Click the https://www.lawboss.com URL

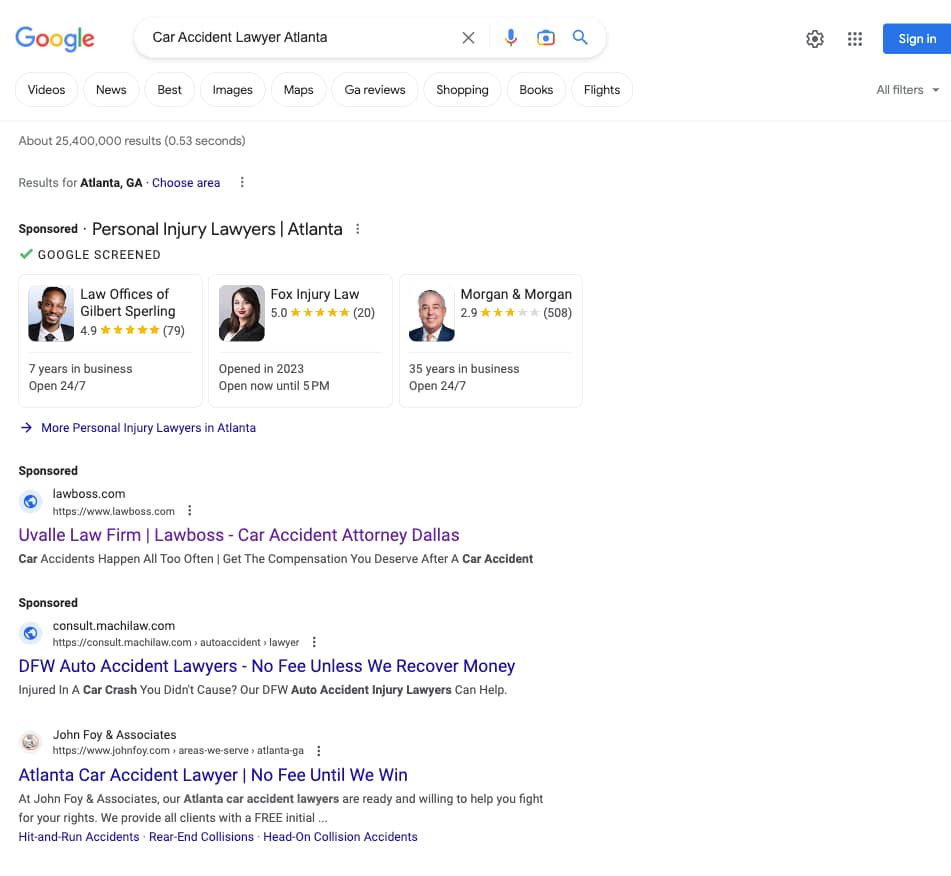(113, 511)
